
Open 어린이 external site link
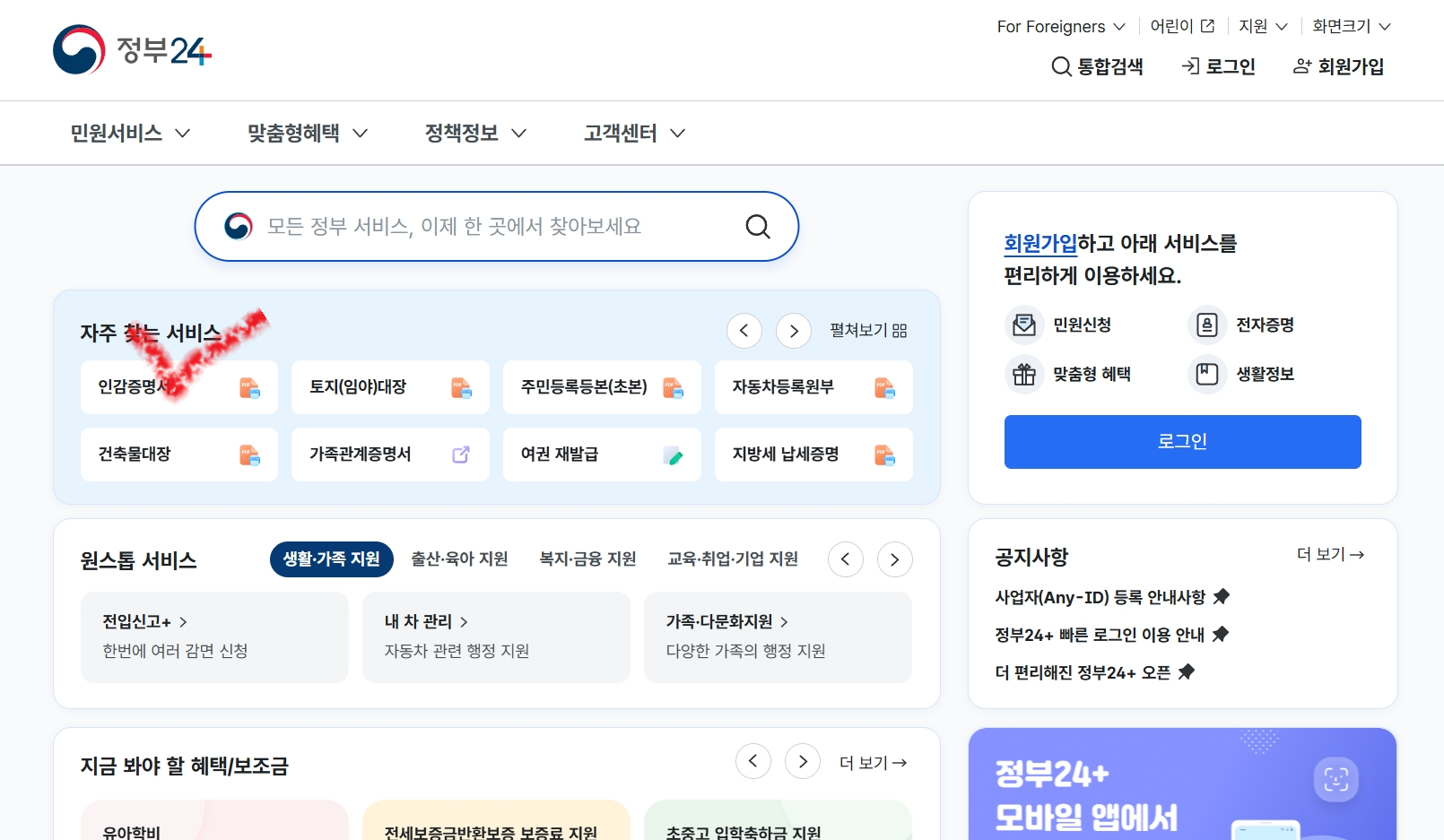tap(1182, 26)
